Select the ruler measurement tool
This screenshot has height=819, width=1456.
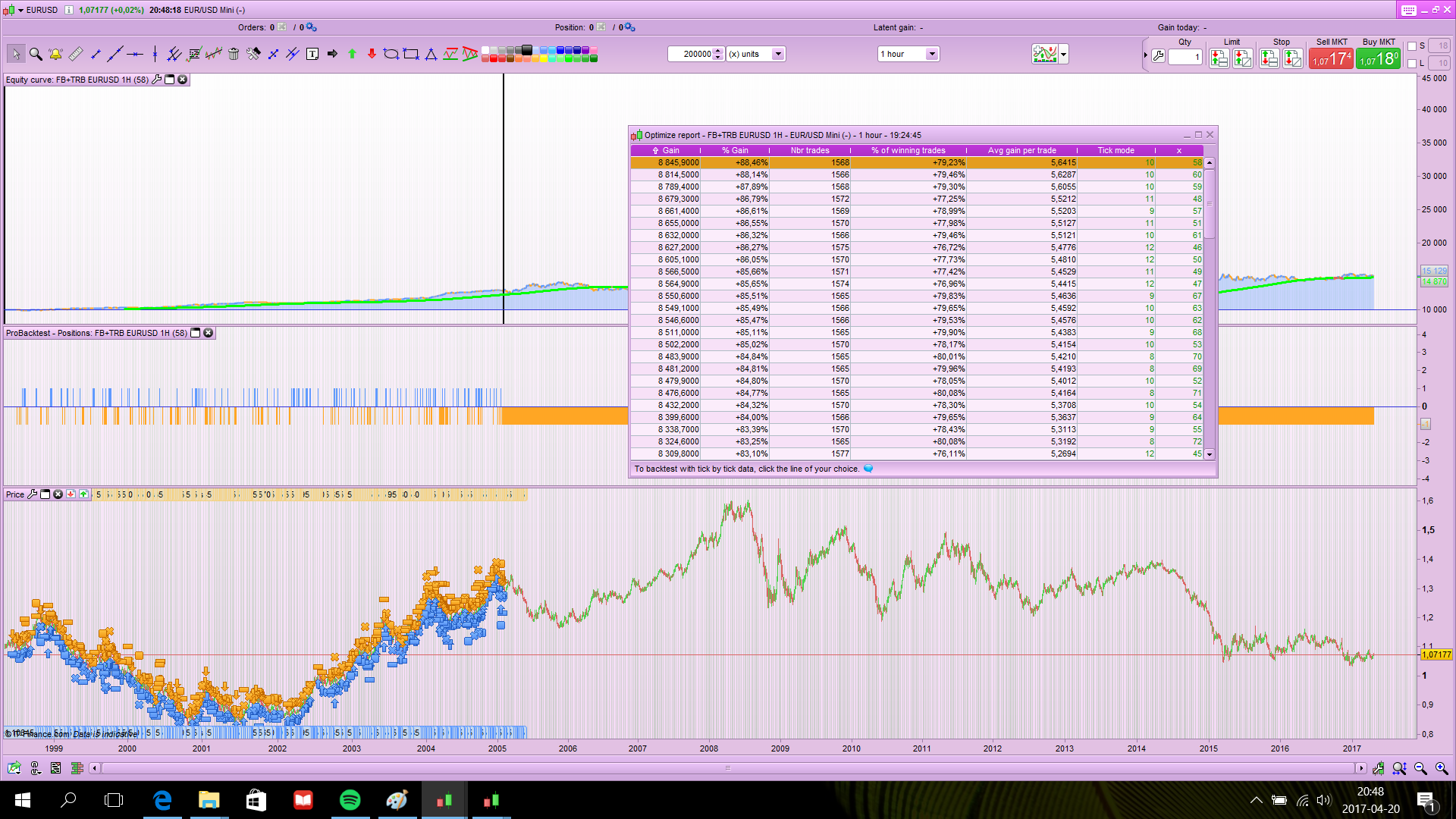click(75, 54)
